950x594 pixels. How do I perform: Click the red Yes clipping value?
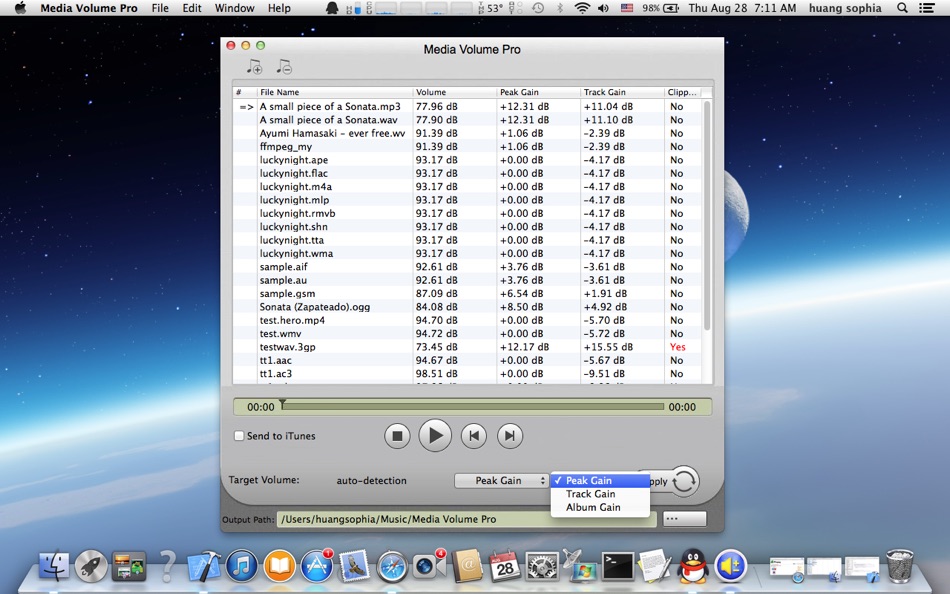click(x=677, y=347)
